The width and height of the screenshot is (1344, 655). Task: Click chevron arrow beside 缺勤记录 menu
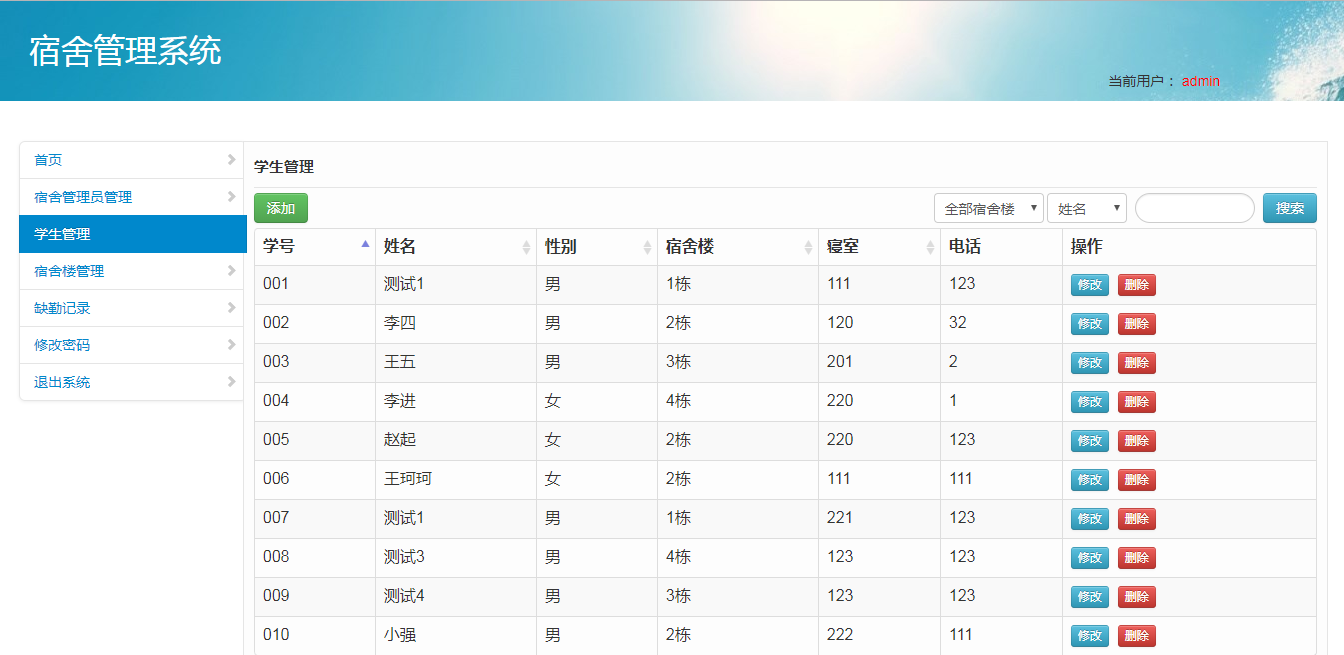tap(231, 308)
